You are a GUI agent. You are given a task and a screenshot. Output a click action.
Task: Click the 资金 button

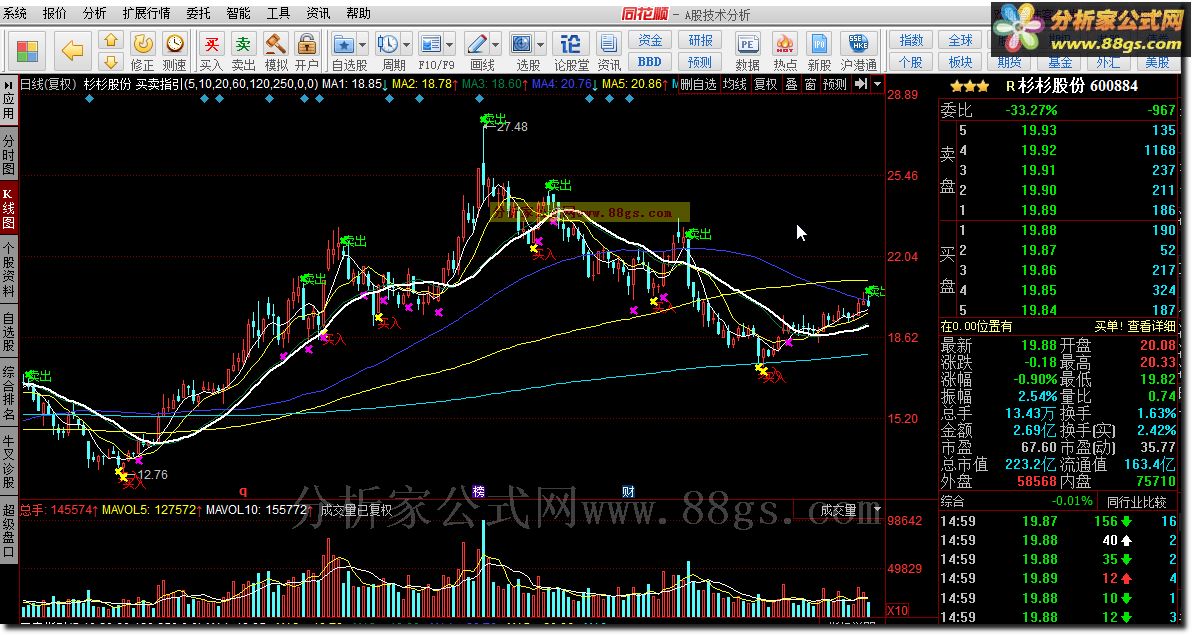tap(650, 40)
